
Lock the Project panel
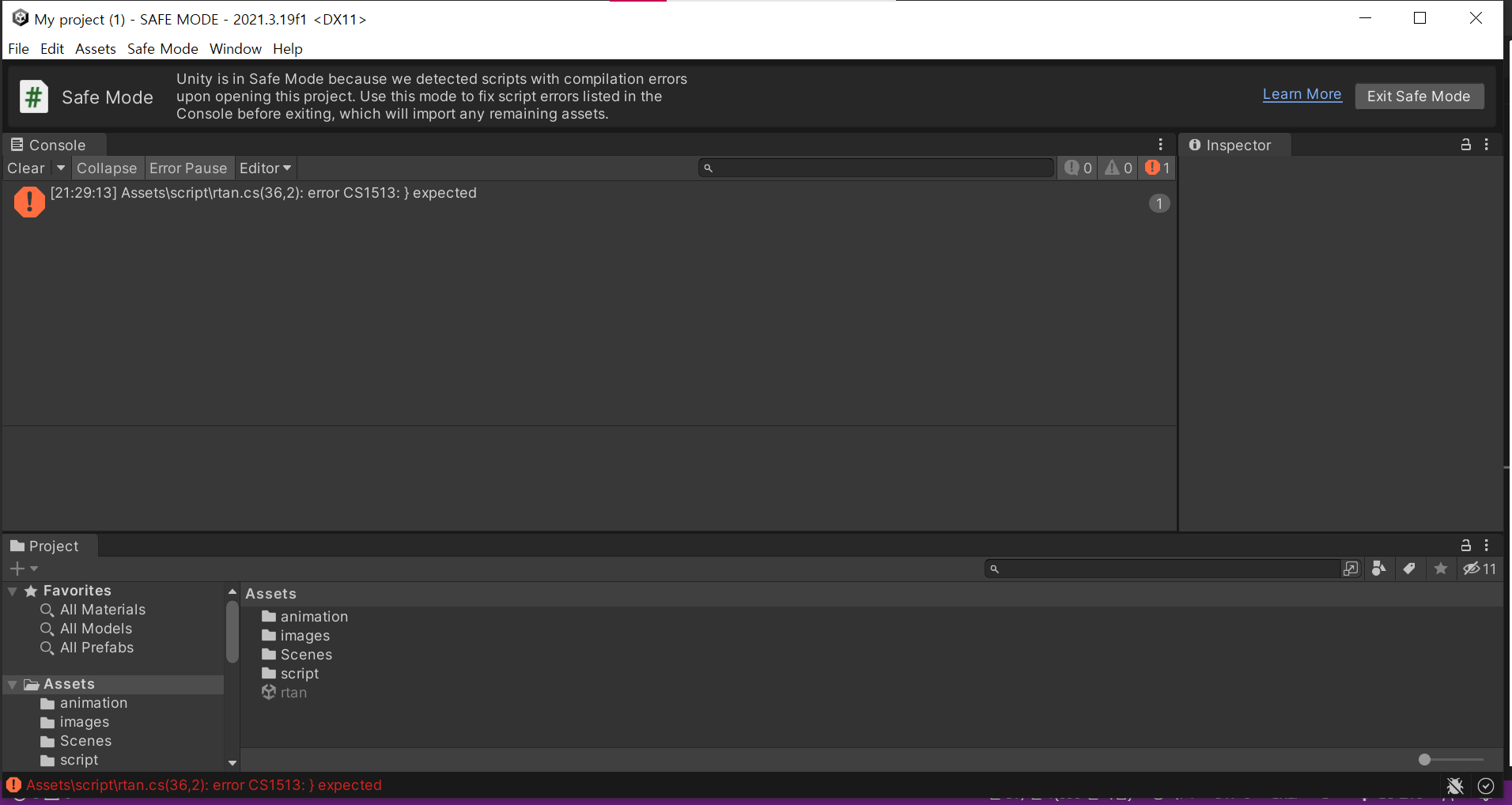1465,546
